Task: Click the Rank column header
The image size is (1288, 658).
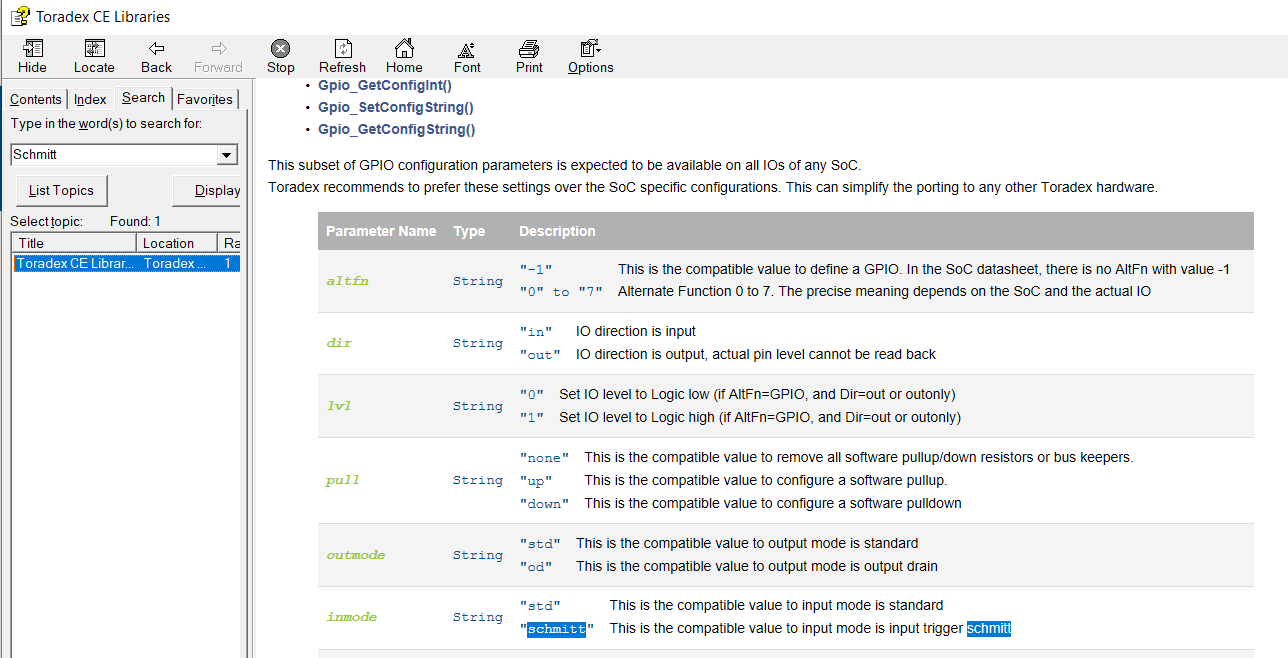Action: [x=229, y=243]
